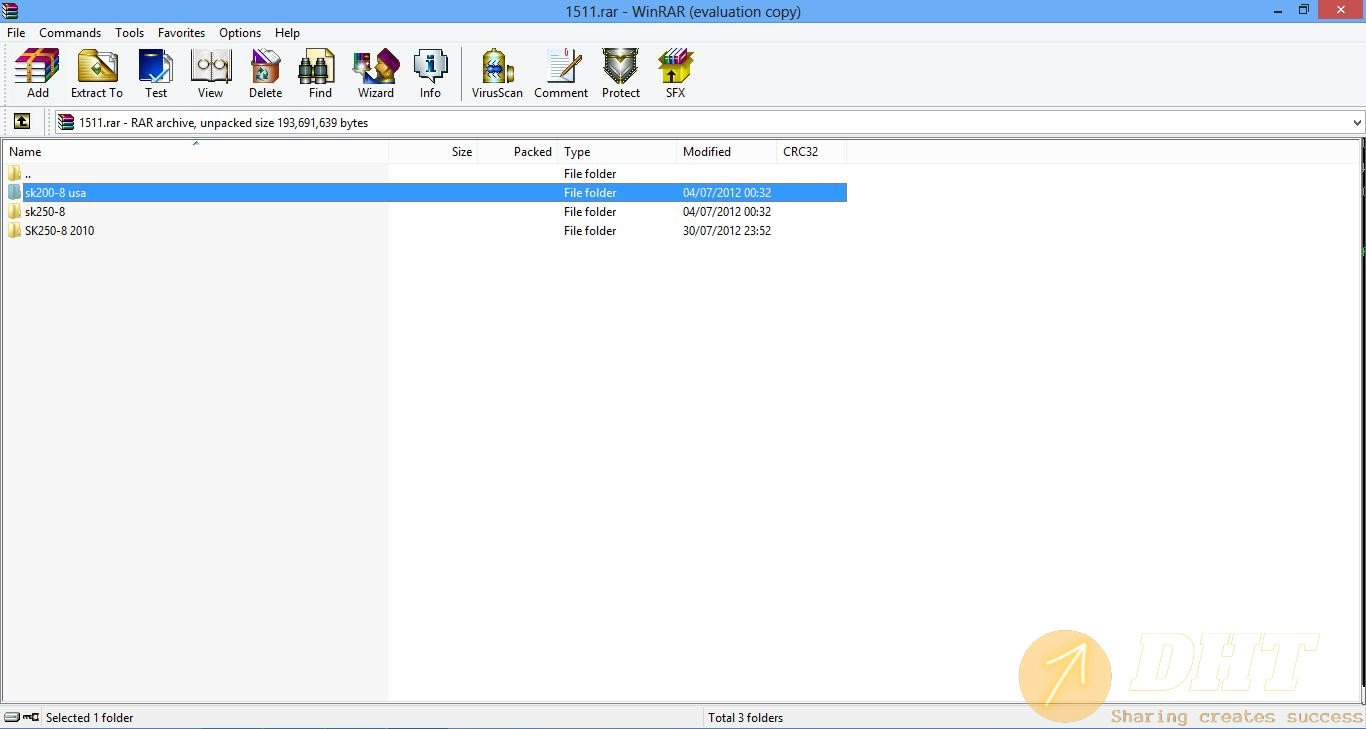1366x729 pixels.
Task: Open the Commands menu
Action: coord(70,32)
